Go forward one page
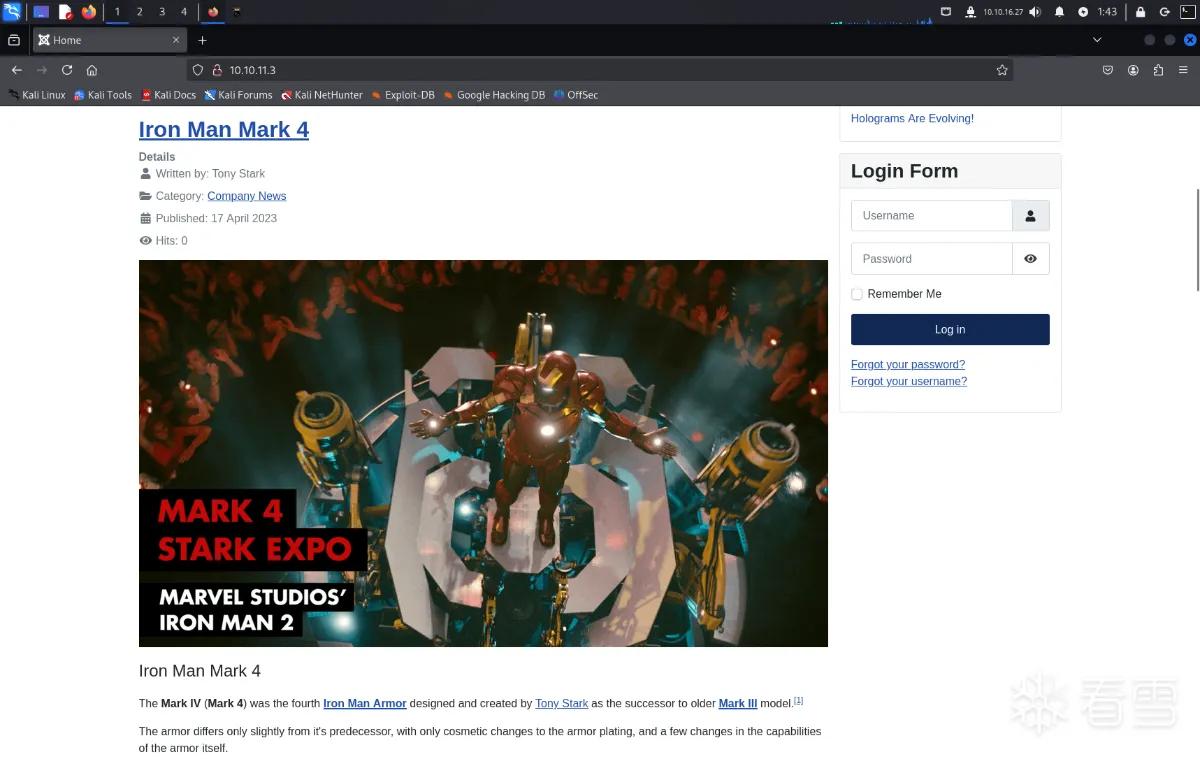This screenshot has height=759, width=1200. (x=42, y=70)
